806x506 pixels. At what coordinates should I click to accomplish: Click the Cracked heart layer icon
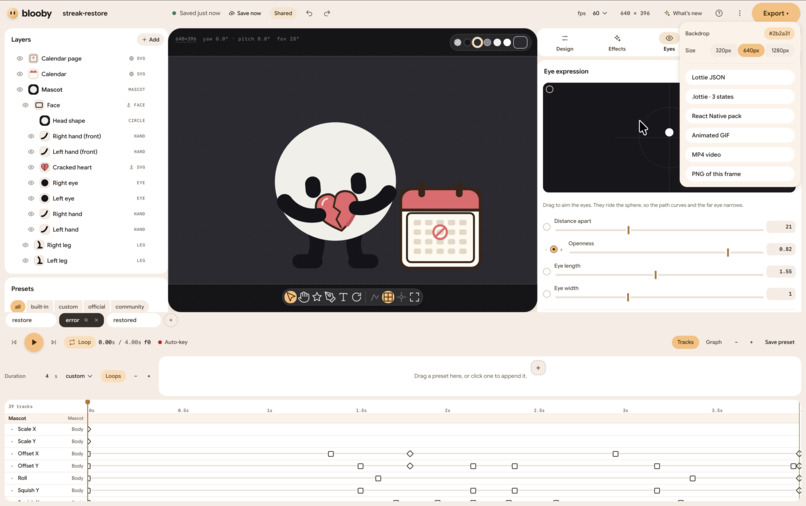[45, 167]
